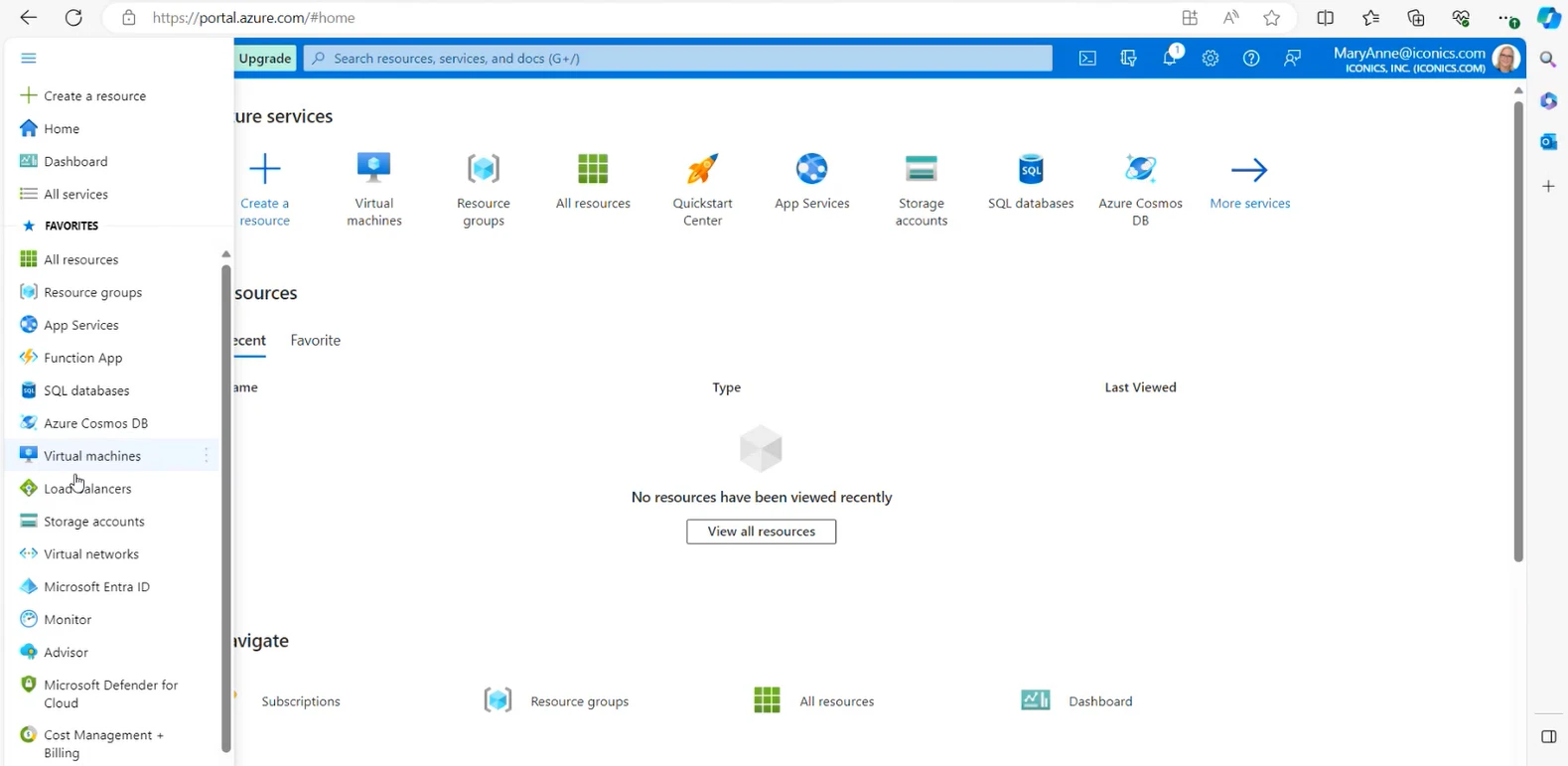Screen dimensions: 1568x766
Task: Open portal settings gear icon
Action: coord(1210,59)
